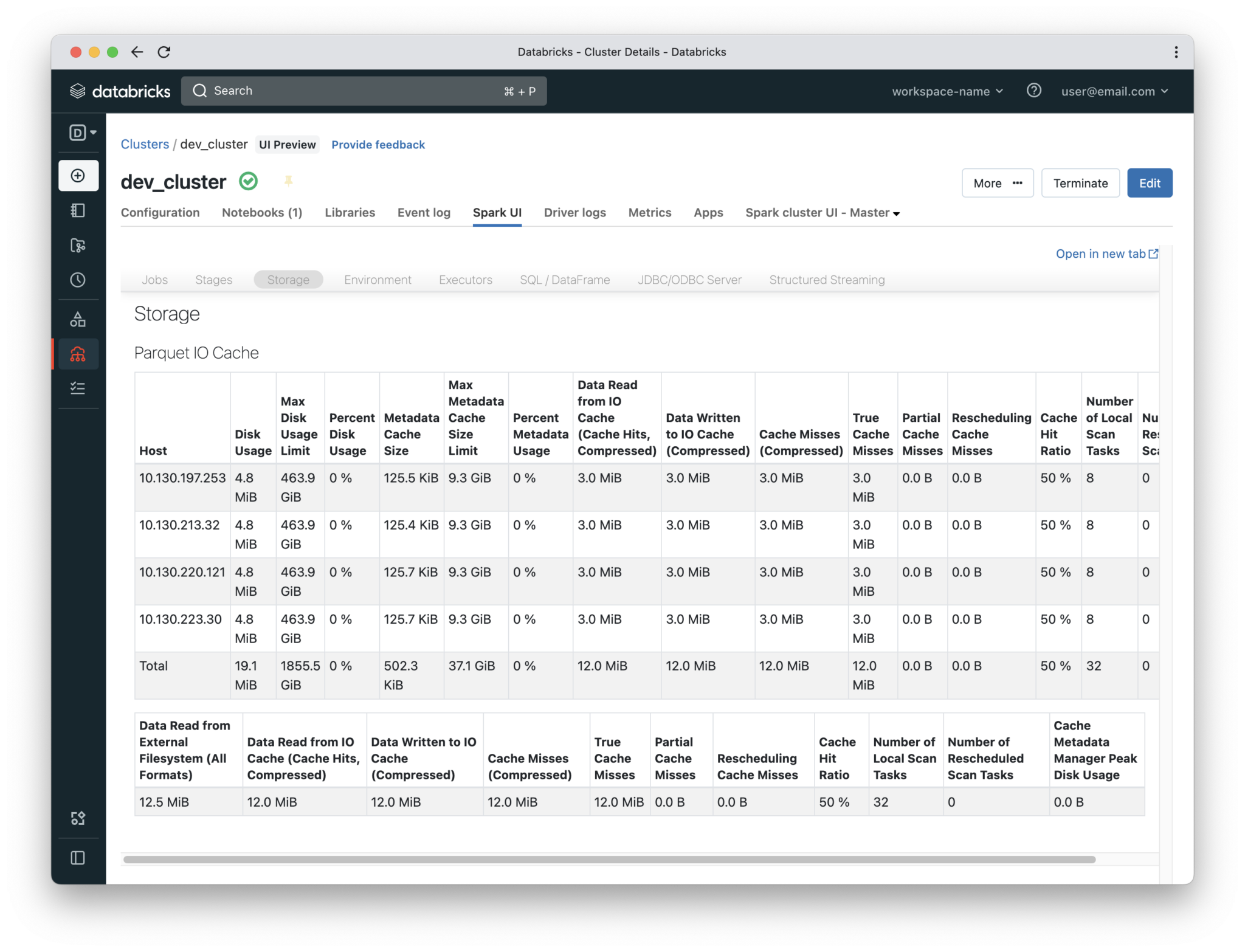The width and height of the screenshot is (1245, 952).
Task: Open the Create new sidebar icon
Action: point(78,176)
